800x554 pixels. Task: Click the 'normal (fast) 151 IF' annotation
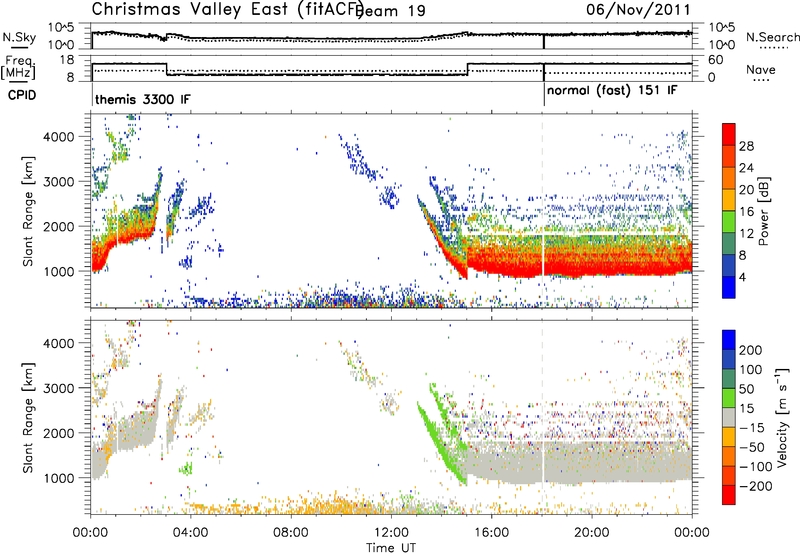pyautogui.click(x=612, y=91)
